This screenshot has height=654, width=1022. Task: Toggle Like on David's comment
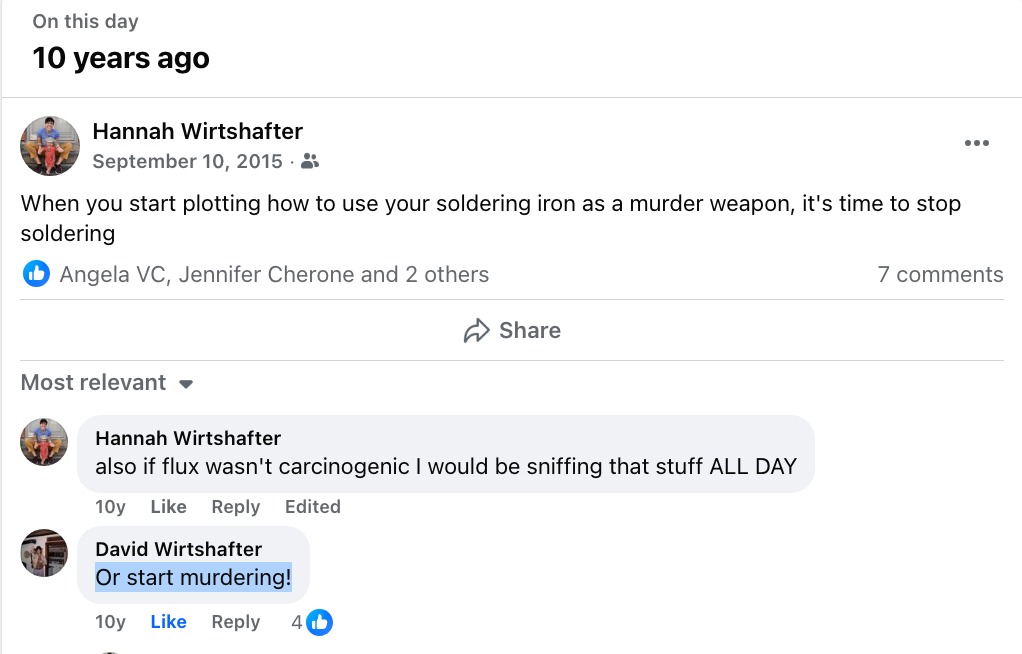pyautogui.click(x=168, y=622)
